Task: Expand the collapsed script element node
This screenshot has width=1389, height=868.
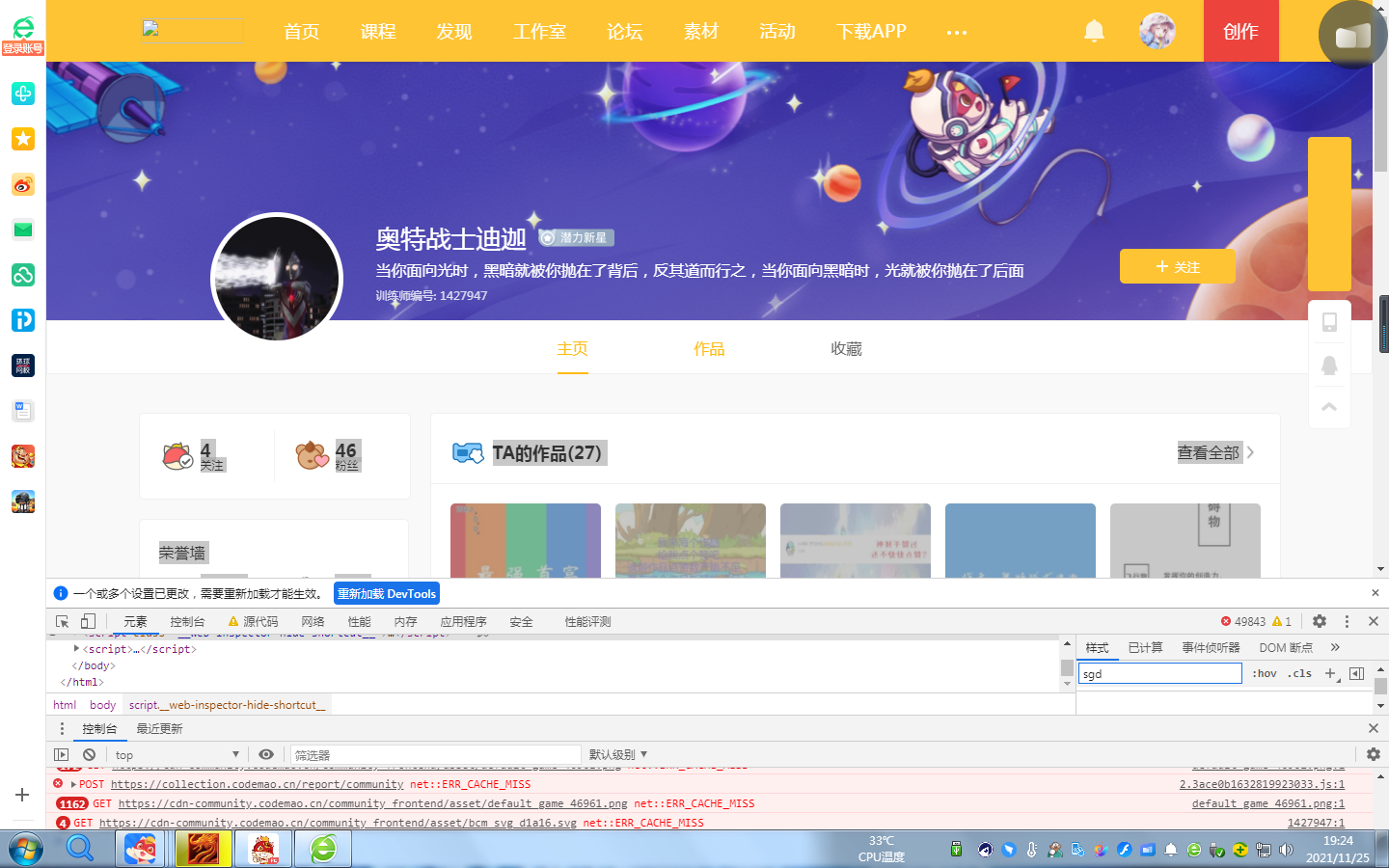Action: point(76,649)
